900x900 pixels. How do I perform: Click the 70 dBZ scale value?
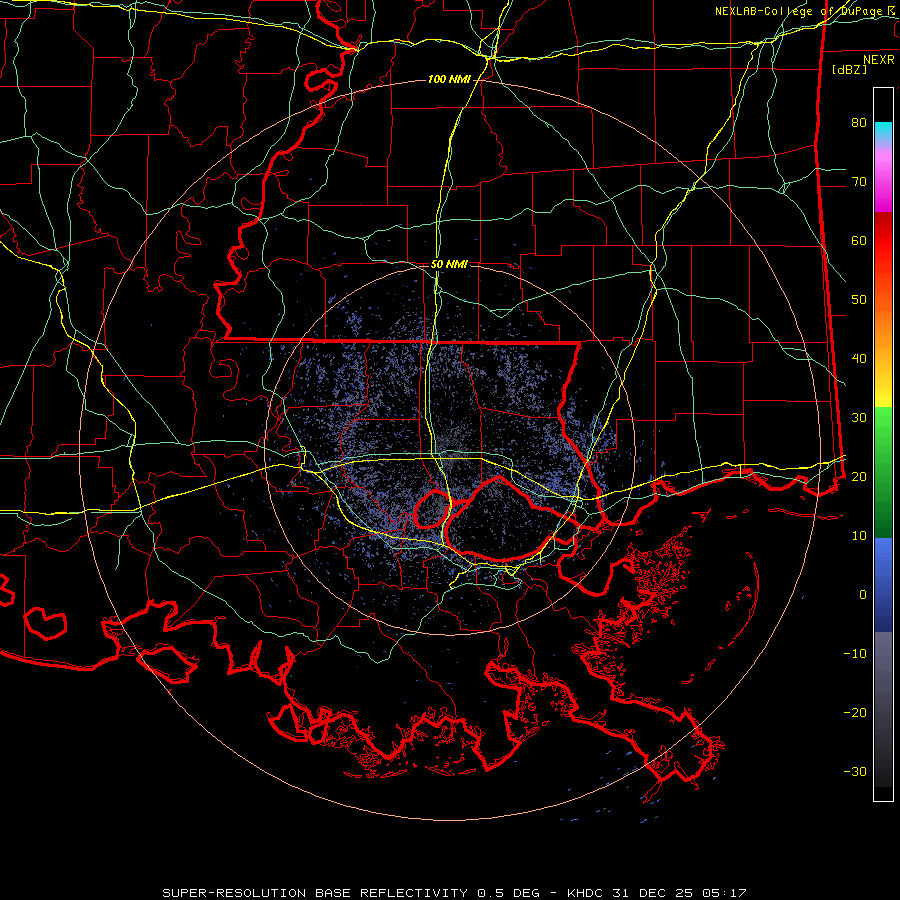pyautogui.click(x=859, y=181)
